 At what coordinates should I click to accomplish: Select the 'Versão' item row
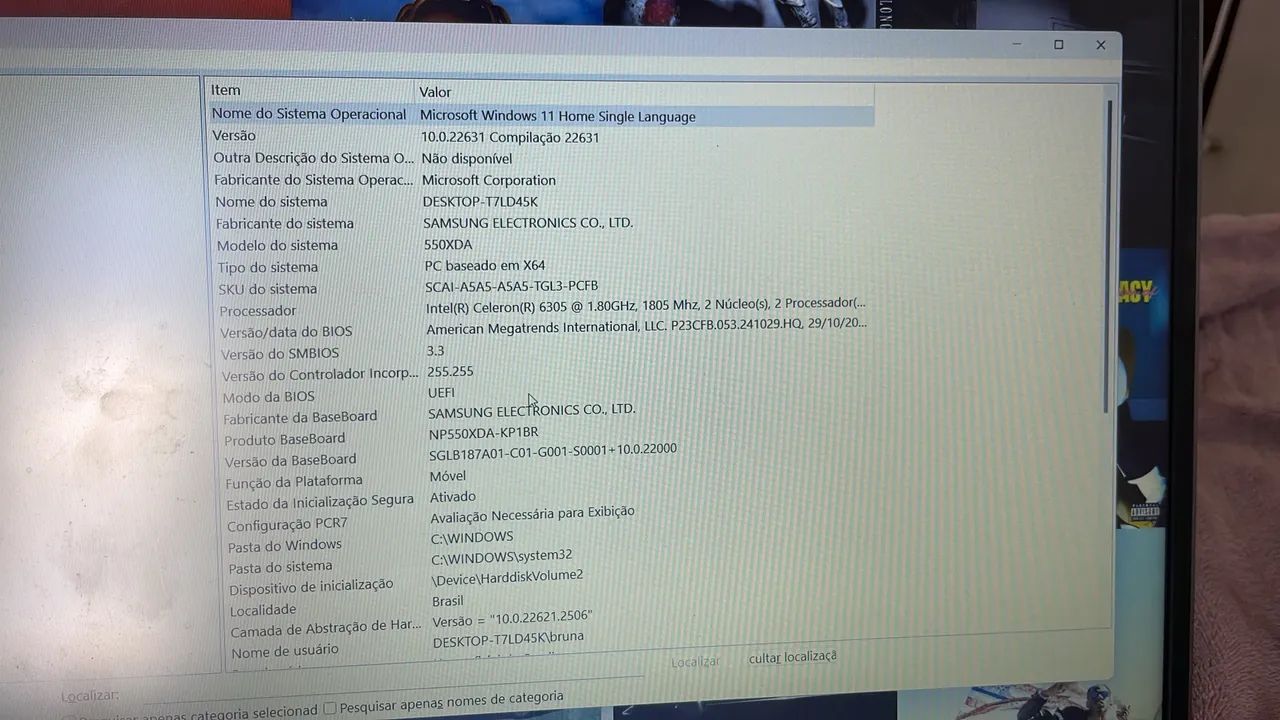(234, 135)
